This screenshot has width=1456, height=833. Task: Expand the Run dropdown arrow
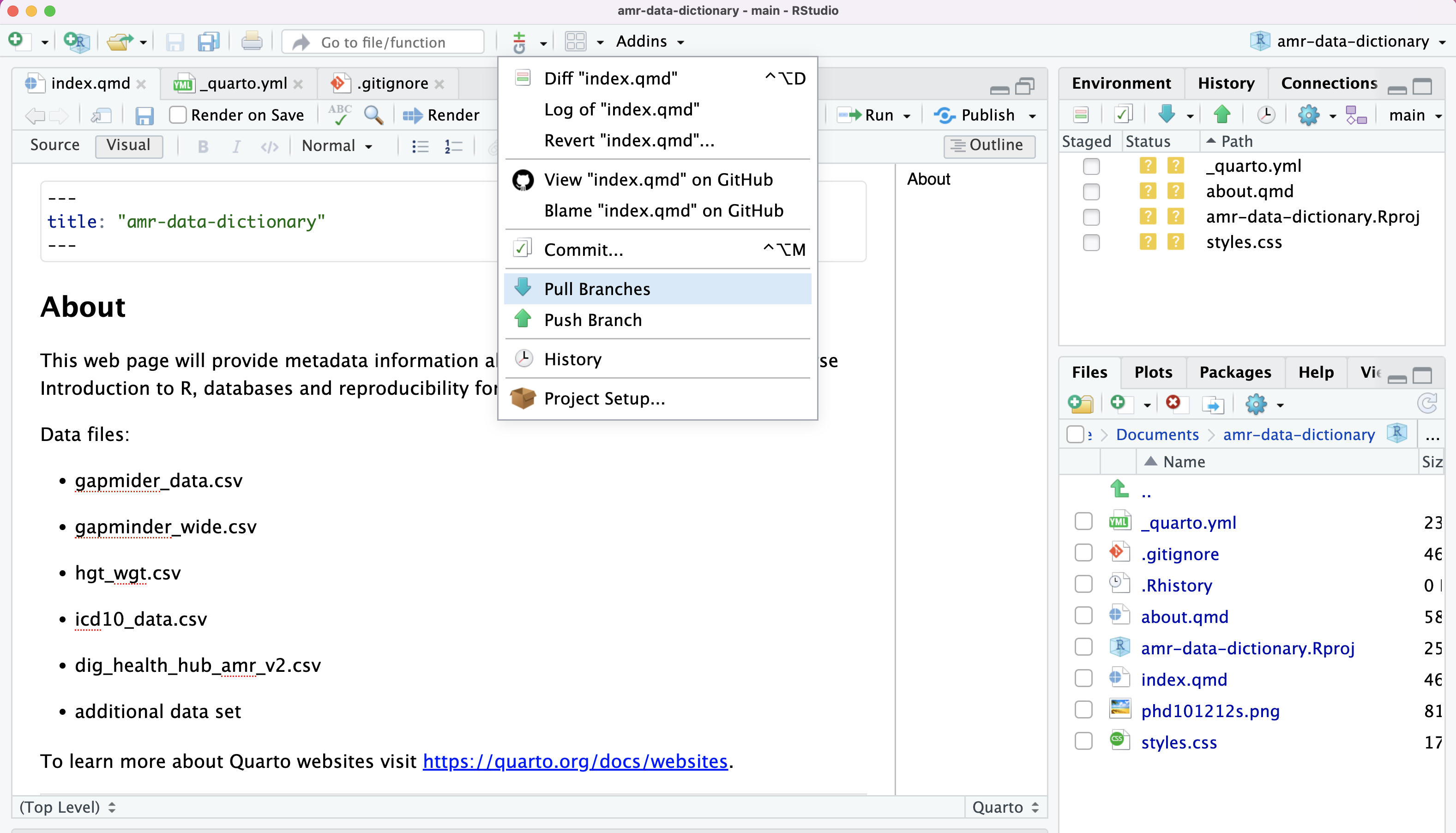point(907,116)
